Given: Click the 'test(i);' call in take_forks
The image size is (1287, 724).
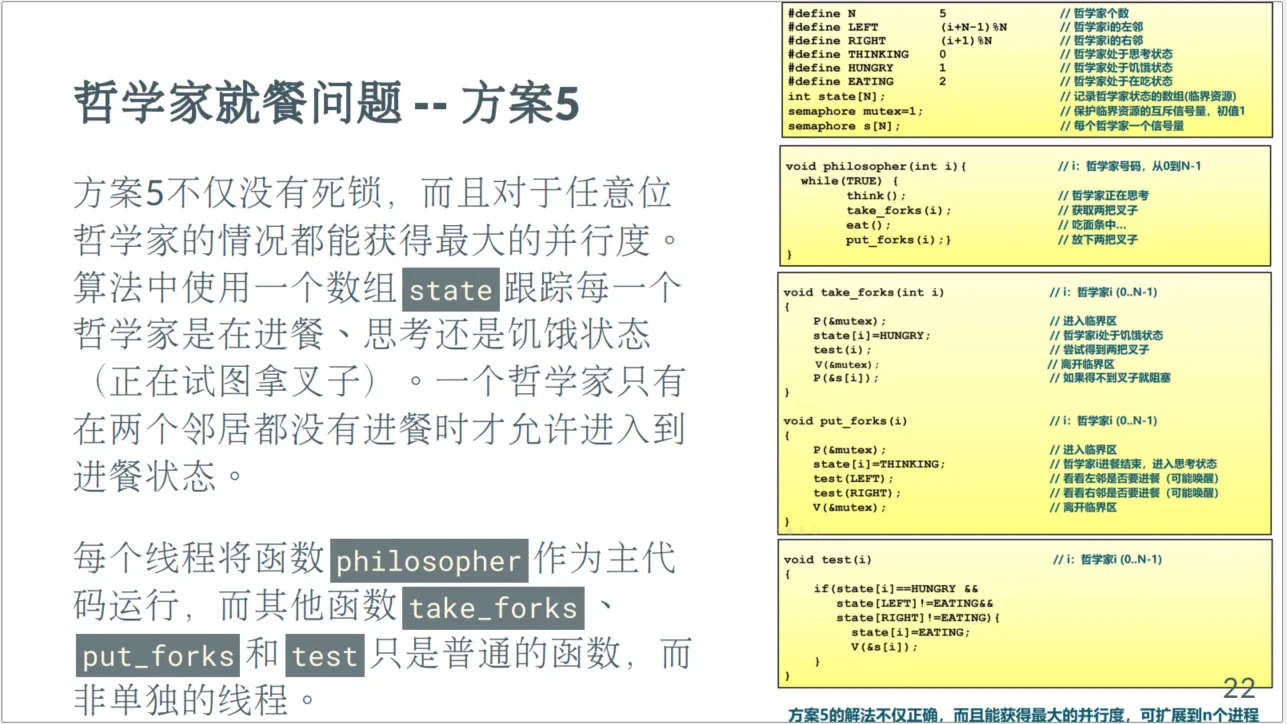Looking at the screenshot, I should (843, 350).
